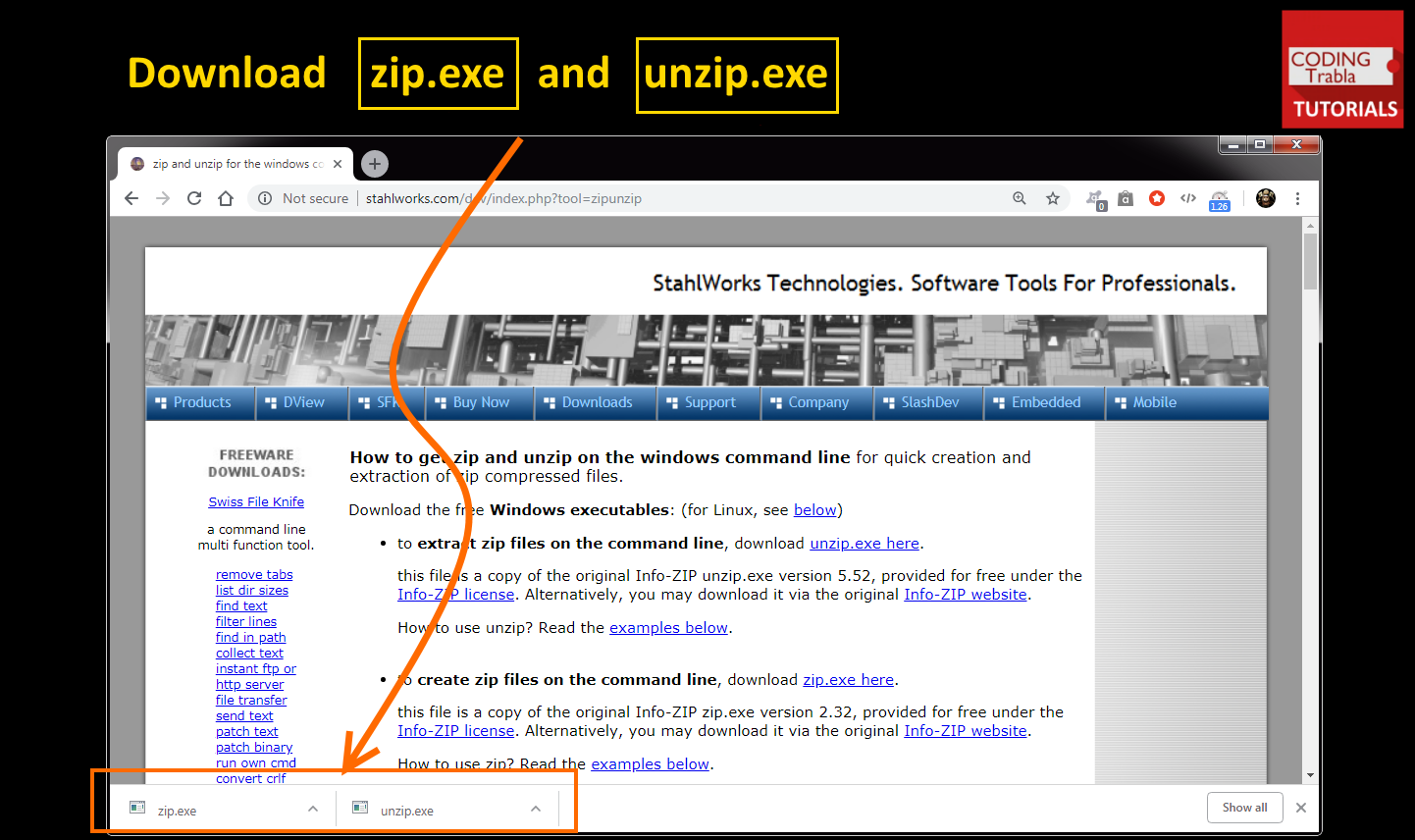
Task: Open the Chrome profile avatar
Action: (x=1266, y=198)
